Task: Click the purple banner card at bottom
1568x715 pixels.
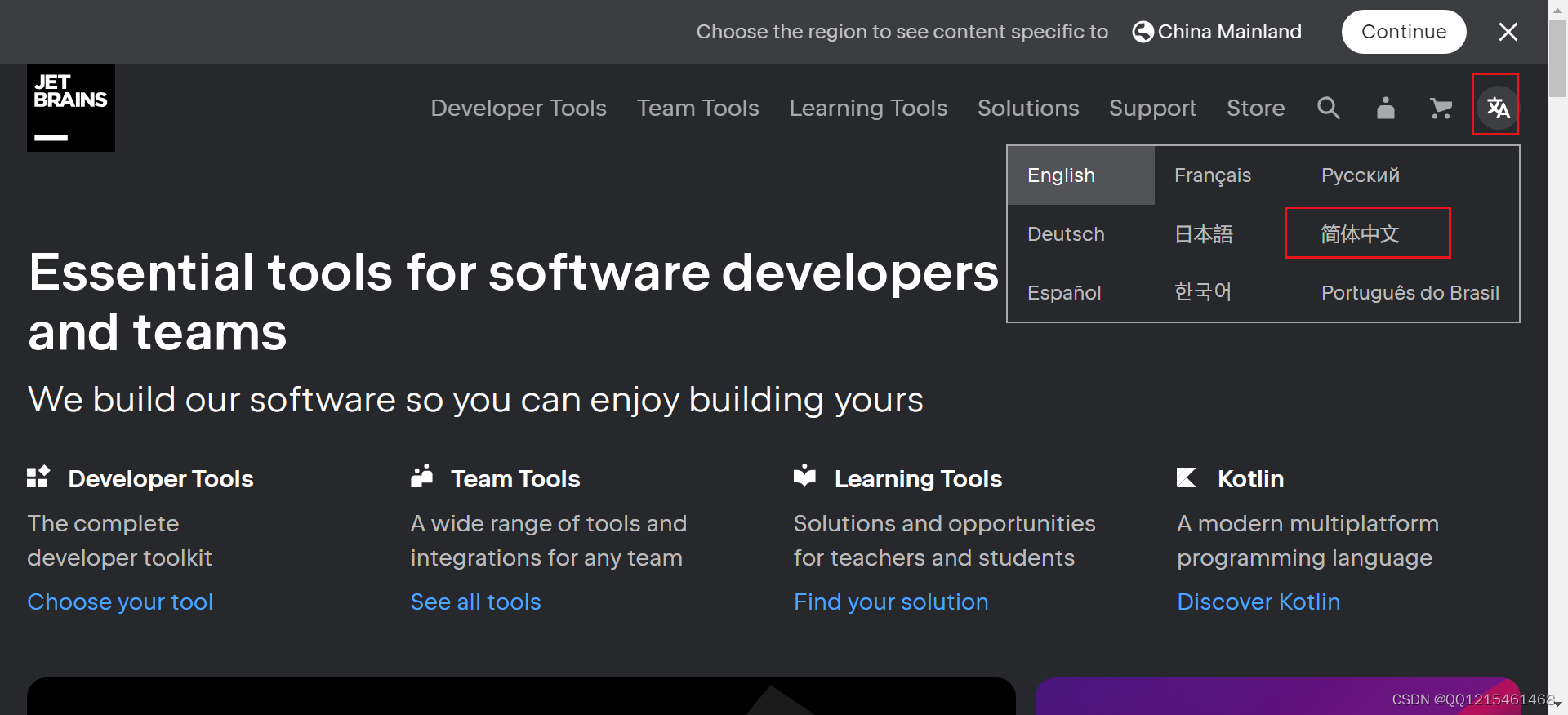Action: (1277, 696)
